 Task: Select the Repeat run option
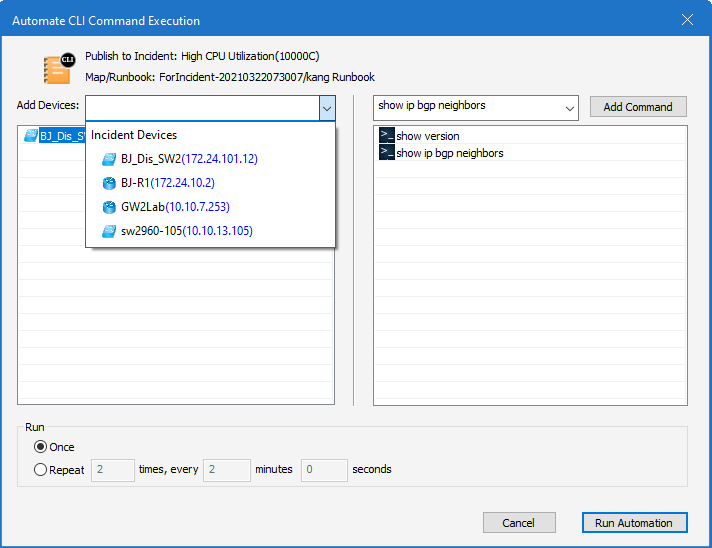tap(41, 469)
